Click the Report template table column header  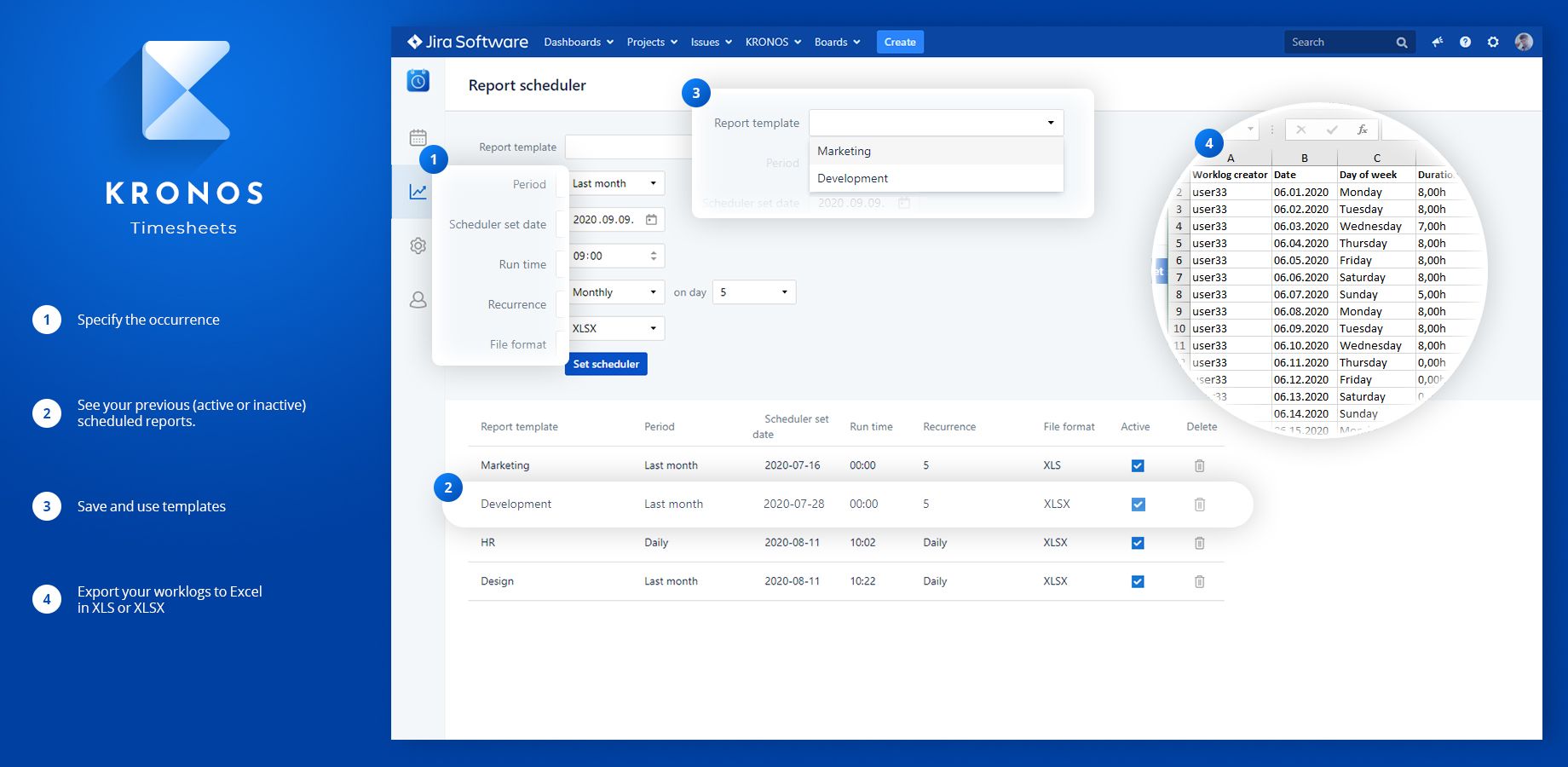pyautogui.click(x=519, y=427)
